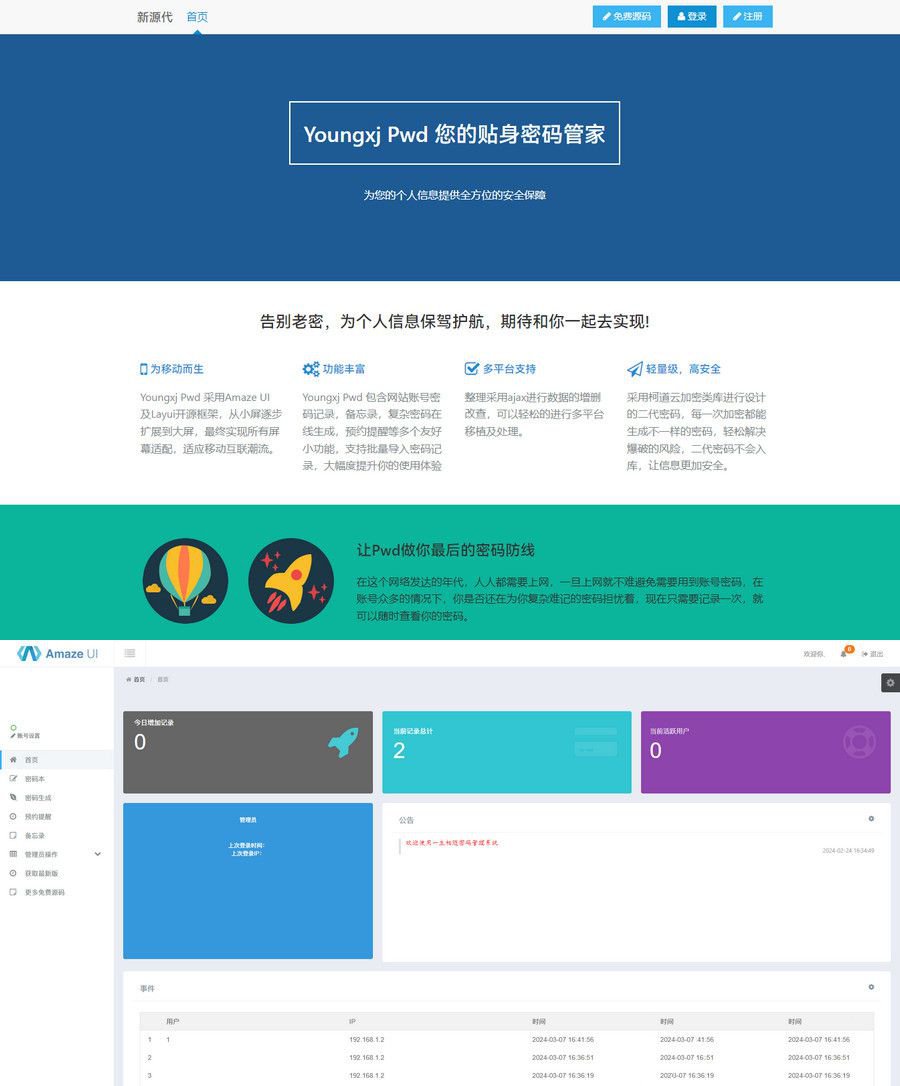Click the lifebuoy icon on 当前活跃用户 card
Viewport: 900px width, 1086px height.
859,742
